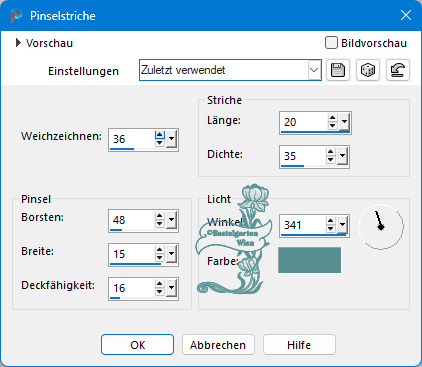Open the Länge slider dropdown arrow

[344, 122]
